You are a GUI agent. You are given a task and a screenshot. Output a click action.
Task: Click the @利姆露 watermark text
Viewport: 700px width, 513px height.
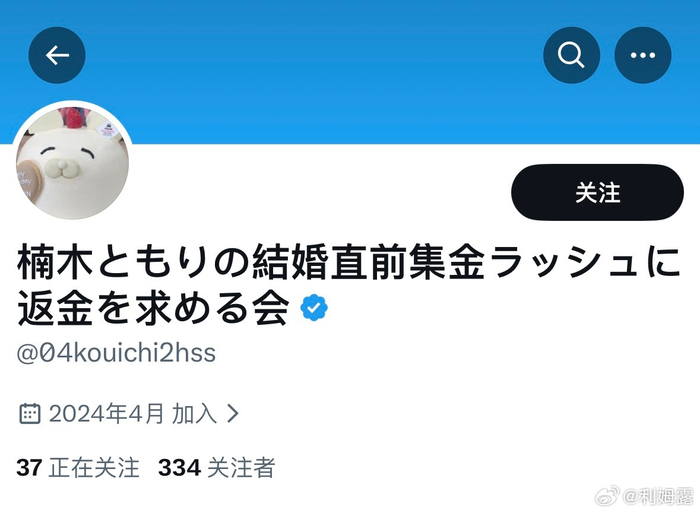(659, 496)
